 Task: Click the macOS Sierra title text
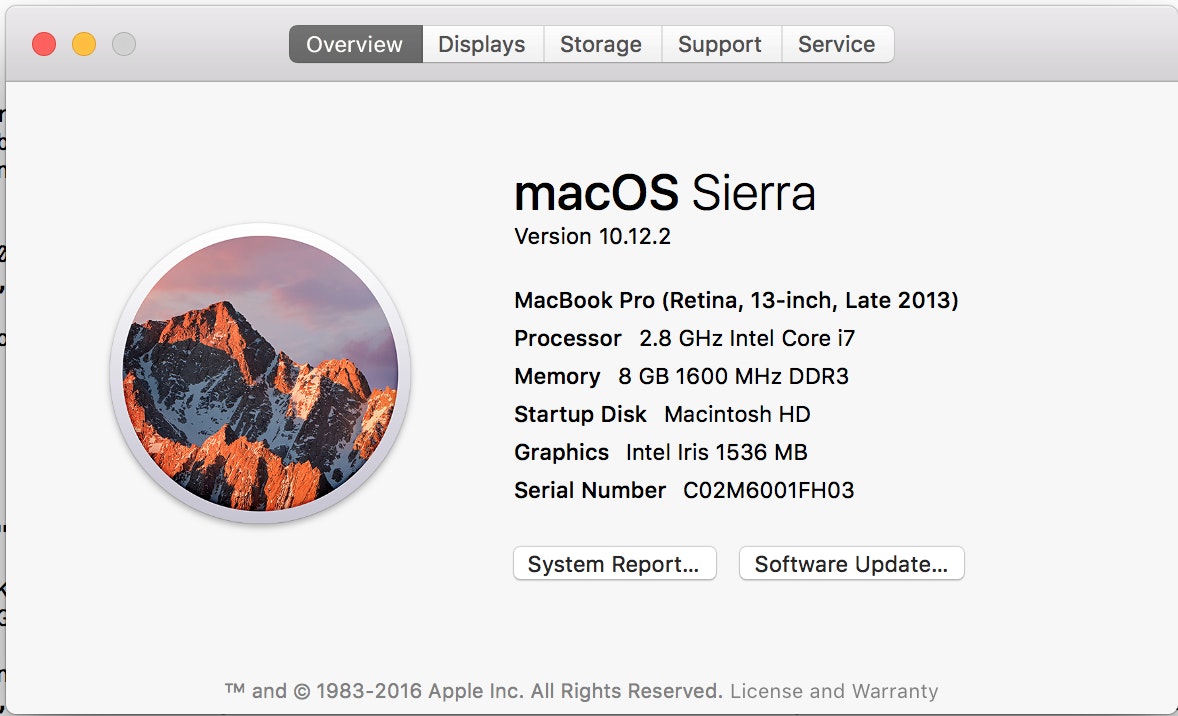click(x=664, y=193)
